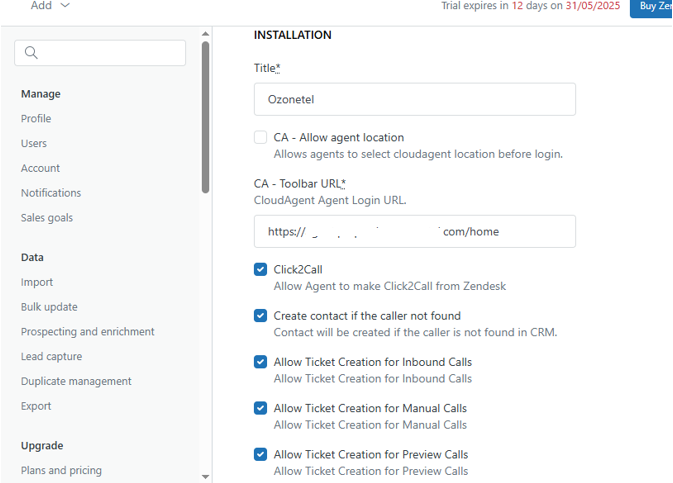Open Prospecting and enrichment
The width and height of the screenshot is (673, 483).
(x=88, y=331)
